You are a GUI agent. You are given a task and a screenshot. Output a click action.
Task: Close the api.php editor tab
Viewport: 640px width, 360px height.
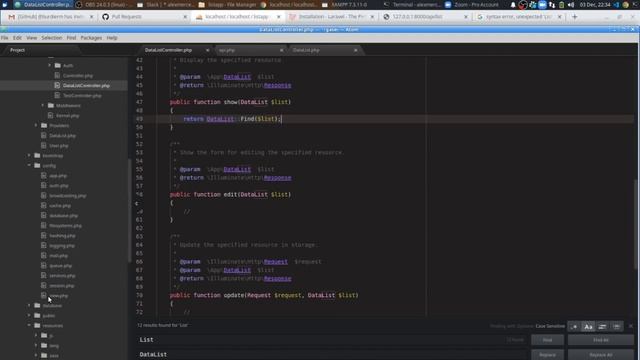click(281, 50)
